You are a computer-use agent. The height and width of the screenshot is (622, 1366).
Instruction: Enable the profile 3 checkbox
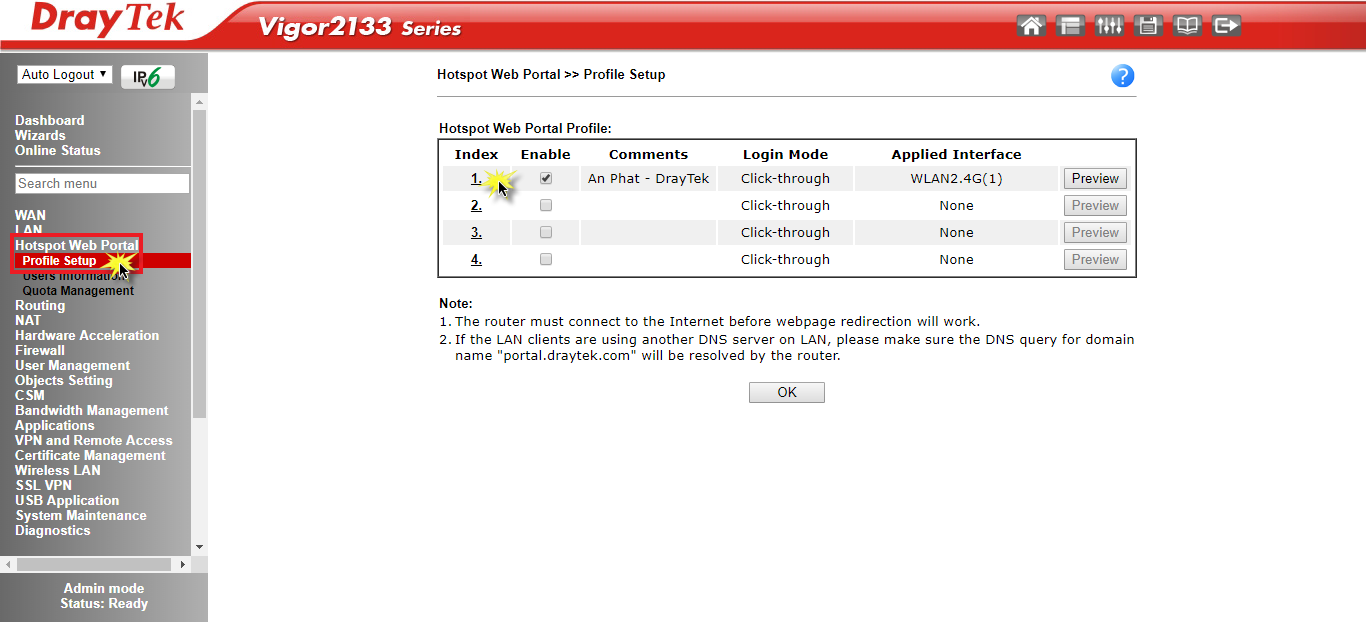click(x=546, y=232)
